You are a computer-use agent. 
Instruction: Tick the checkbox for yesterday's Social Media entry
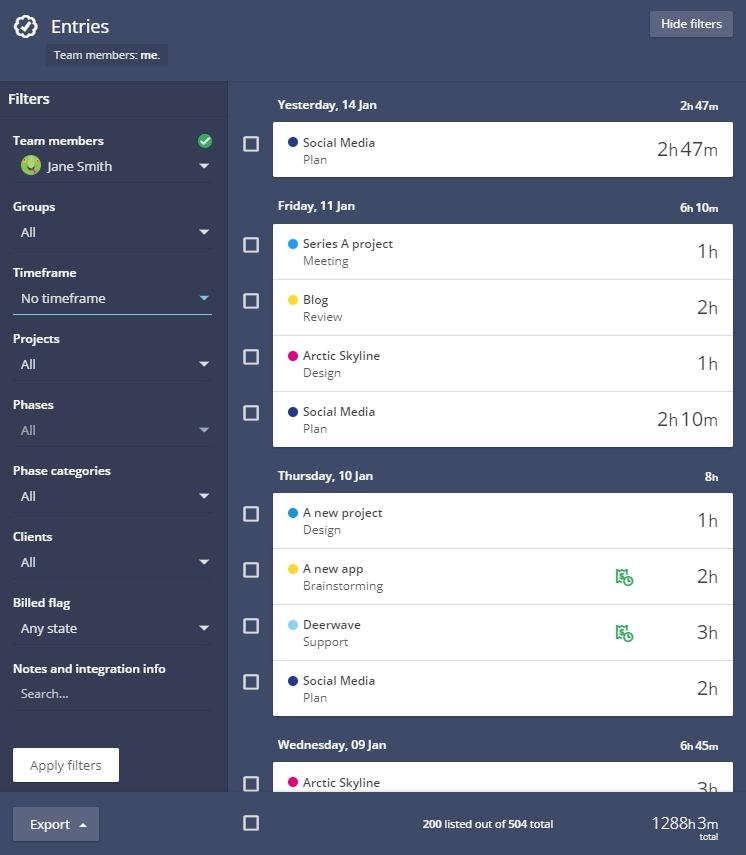251,144
